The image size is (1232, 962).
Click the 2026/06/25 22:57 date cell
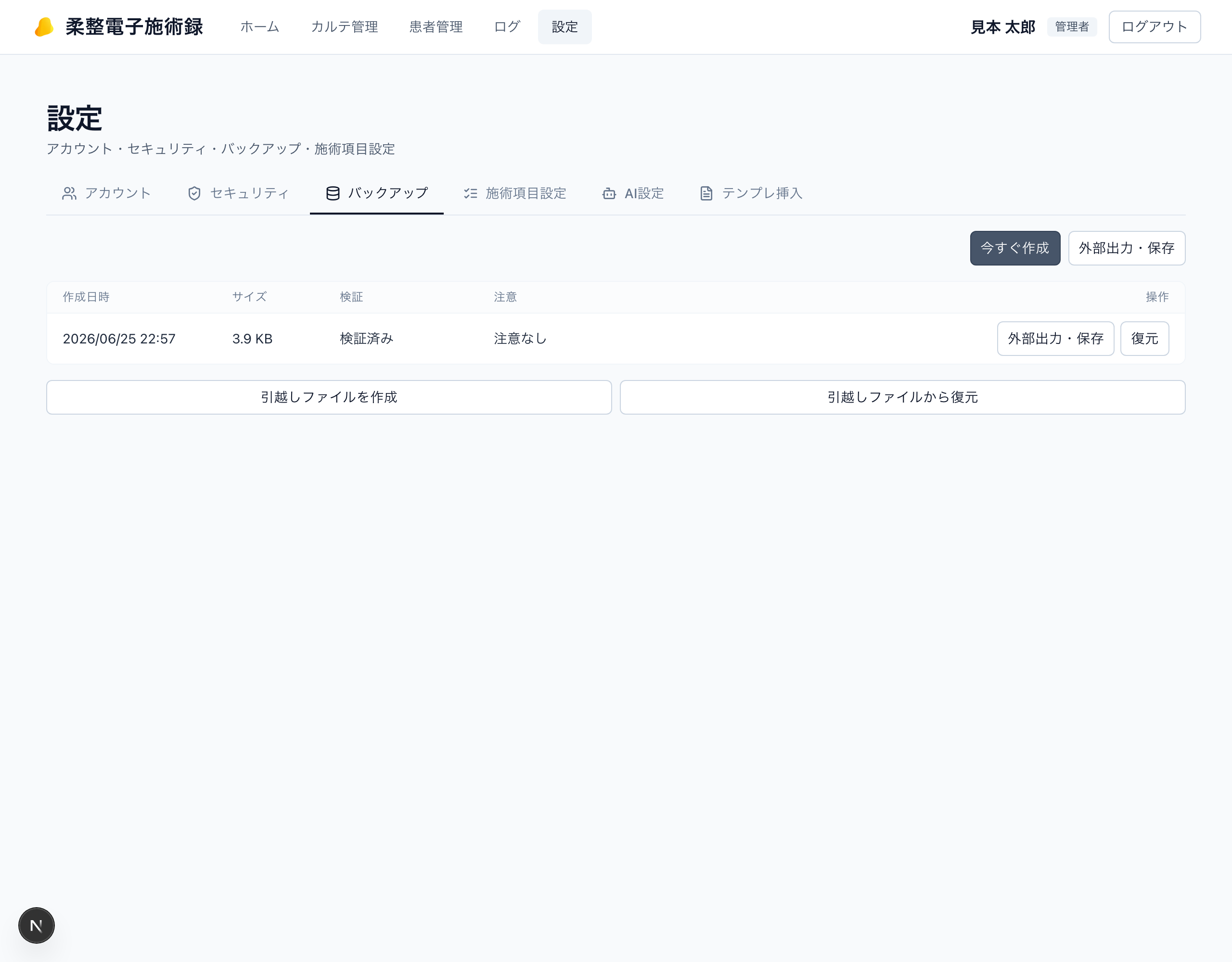point(119,338)
